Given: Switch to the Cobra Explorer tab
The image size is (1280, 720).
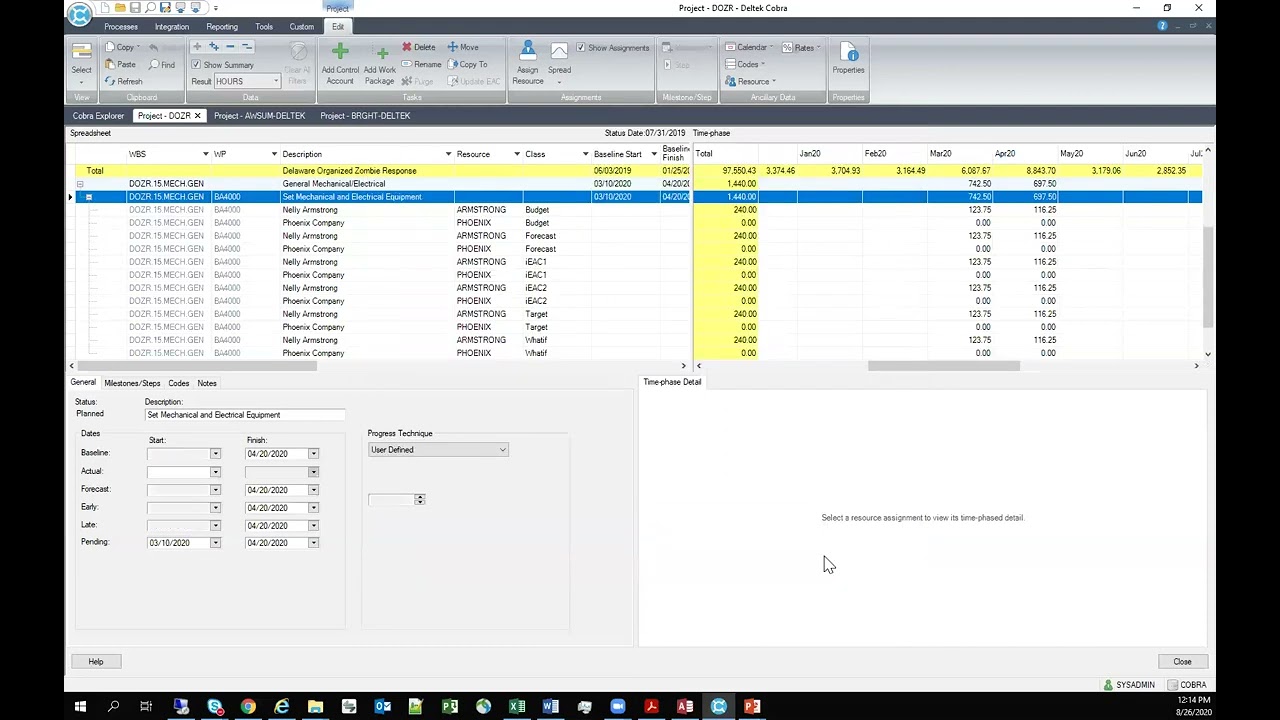Looking at the screenshot, I should (98, 116).
